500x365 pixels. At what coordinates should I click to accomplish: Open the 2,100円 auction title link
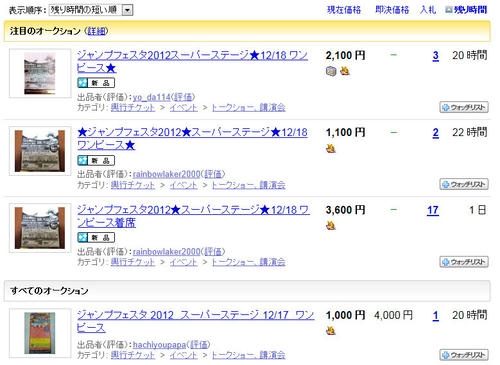[192, 61]
